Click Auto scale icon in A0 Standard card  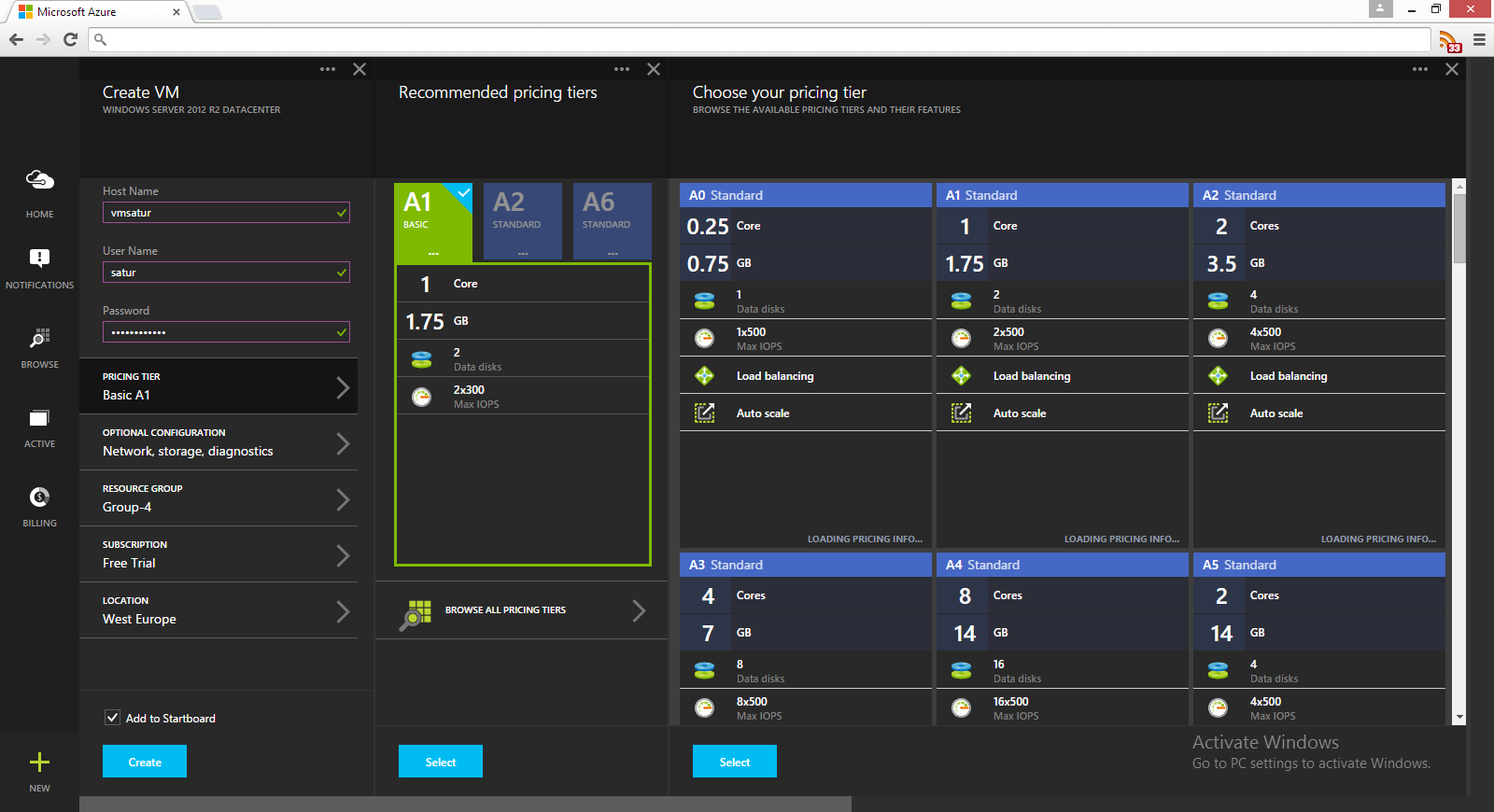(704, 413)
